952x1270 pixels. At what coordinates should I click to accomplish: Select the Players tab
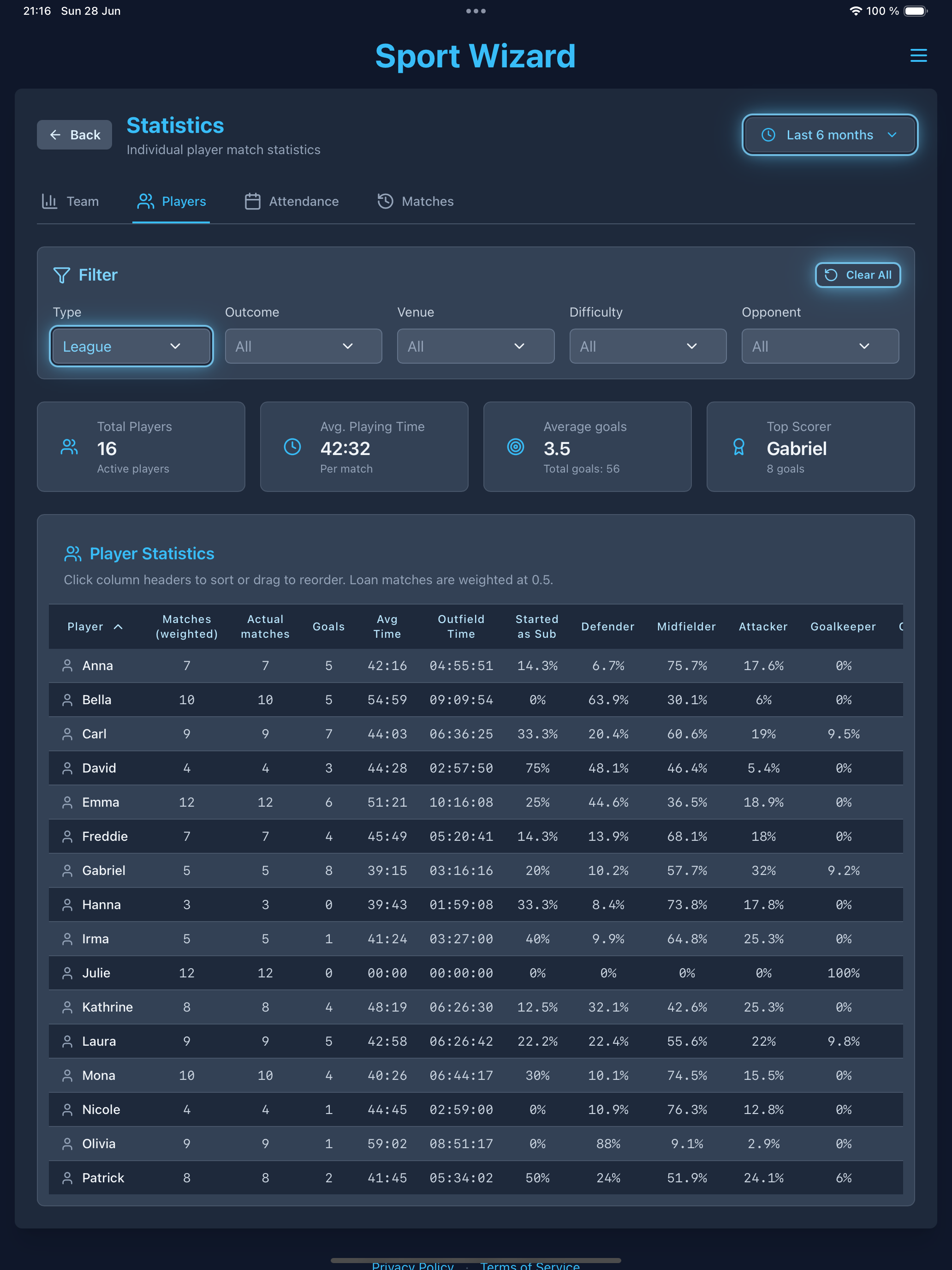coord(171,202)
